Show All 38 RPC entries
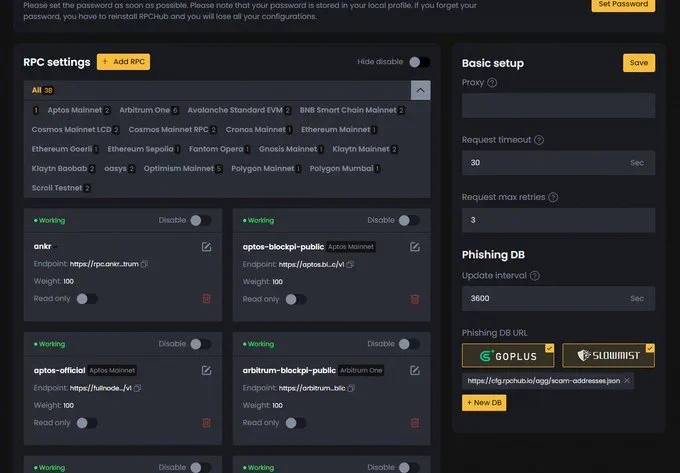Screen dimensions: 680x473 [42, 90]
